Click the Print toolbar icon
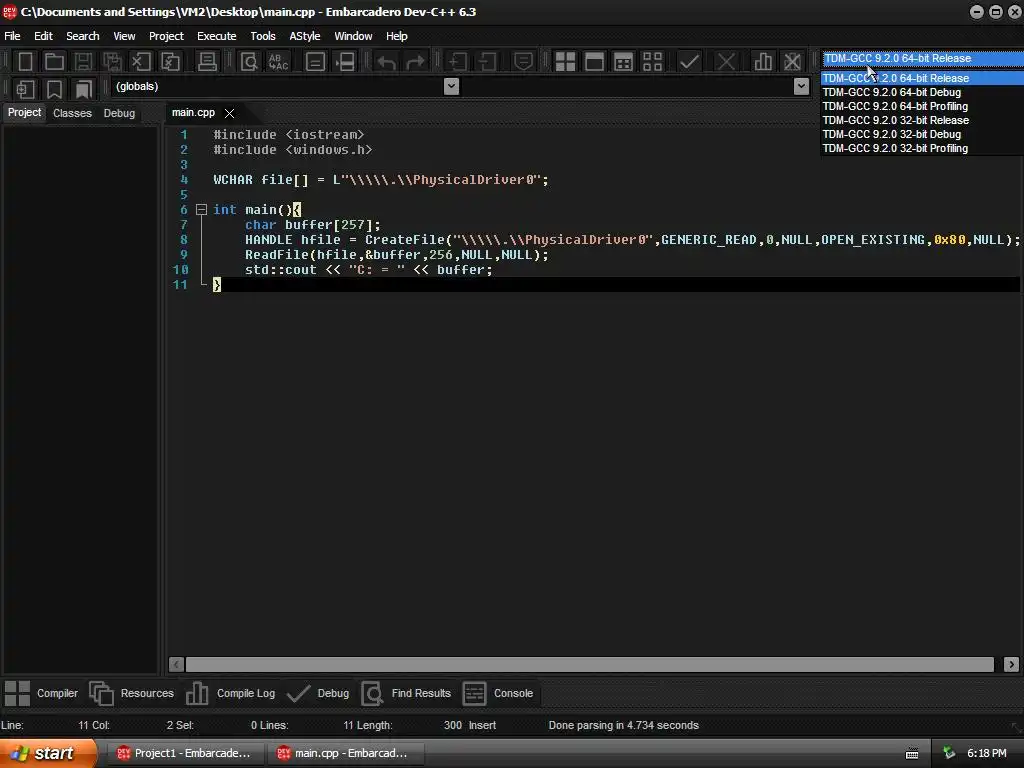Image resolution: width=1024 pixels, height=768 pixels. [207, 62]
